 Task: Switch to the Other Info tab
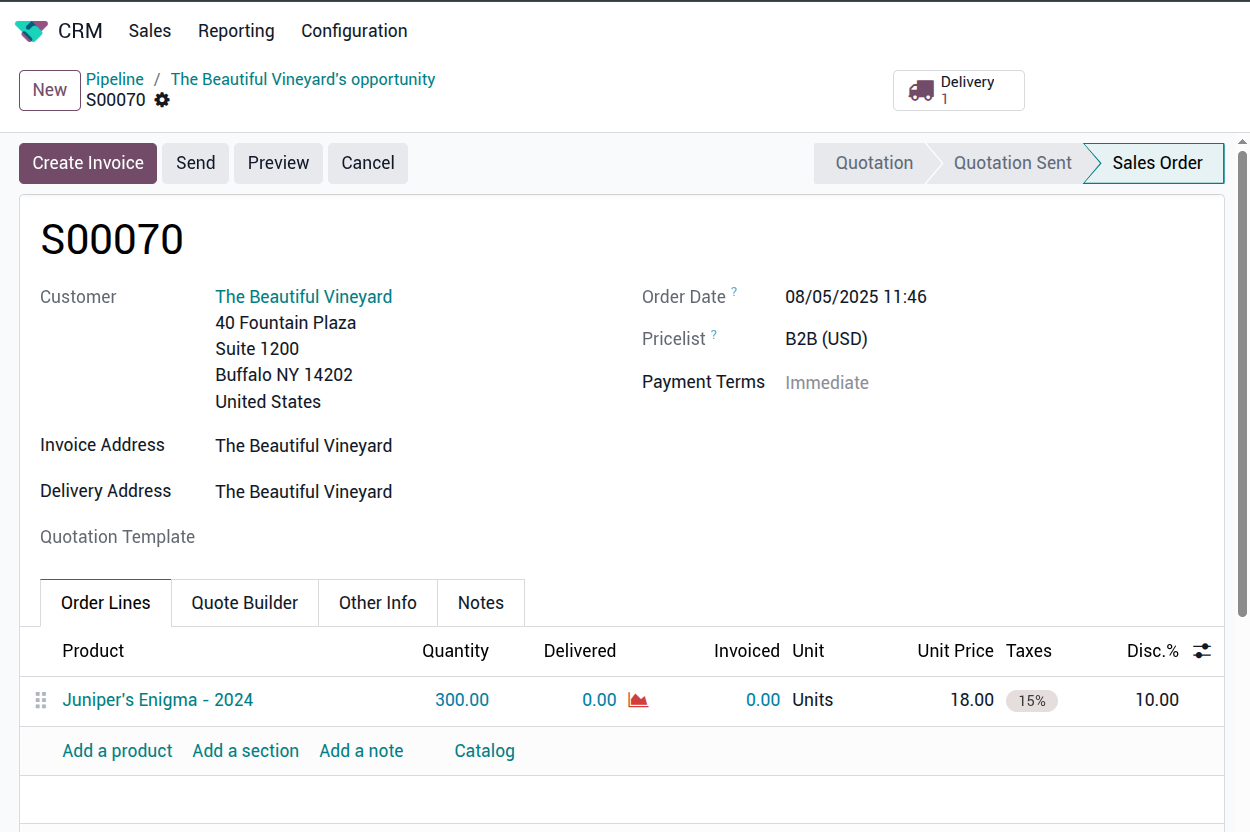[x=377, y=603]
